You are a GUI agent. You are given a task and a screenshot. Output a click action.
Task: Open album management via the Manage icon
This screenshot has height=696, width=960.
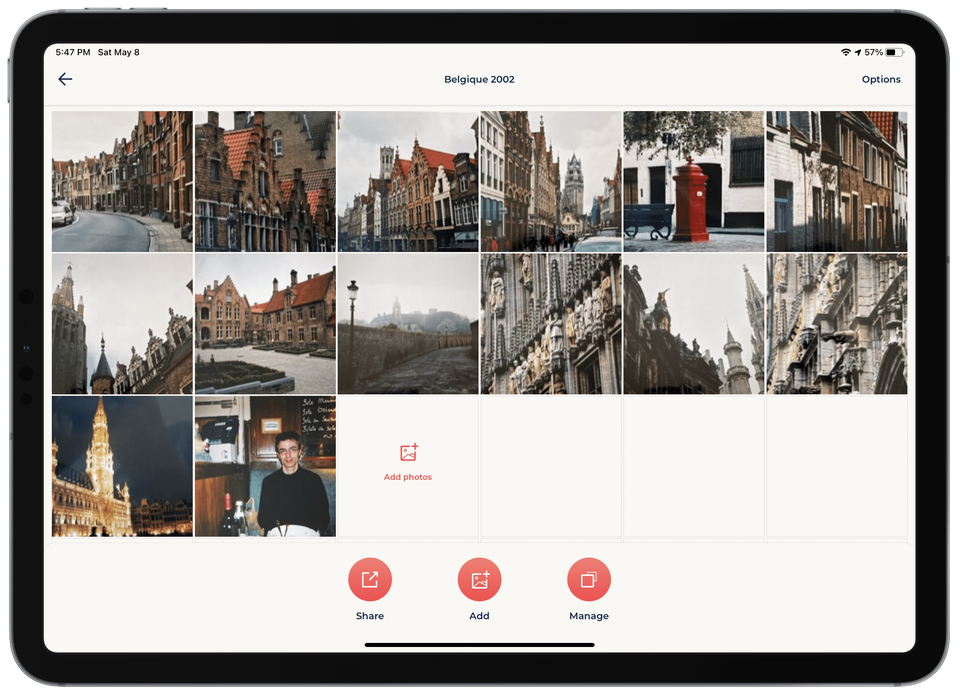click(x=588, y=579)
